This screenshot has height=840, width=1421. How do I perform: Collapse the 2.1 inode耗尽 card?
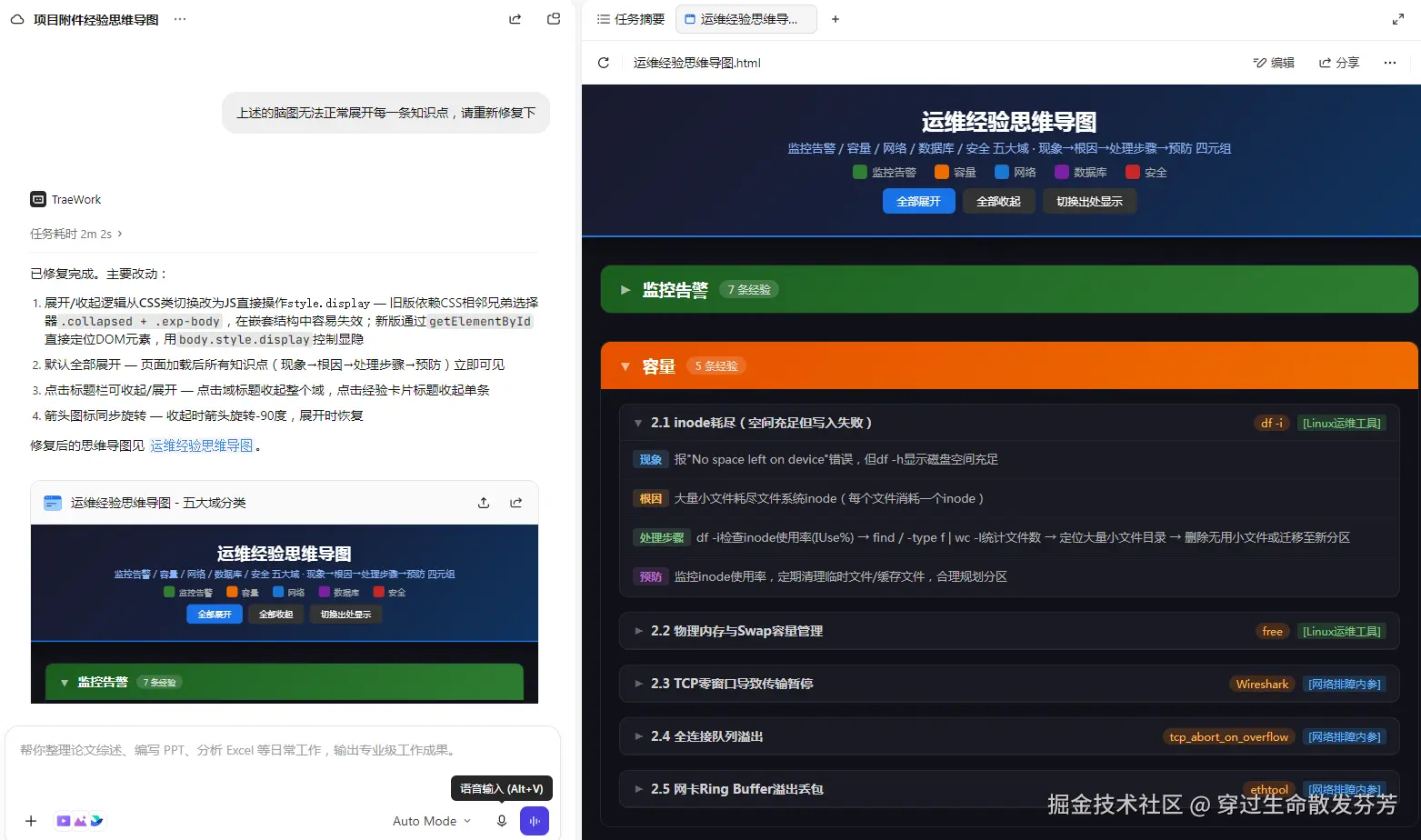point(1009,423)
